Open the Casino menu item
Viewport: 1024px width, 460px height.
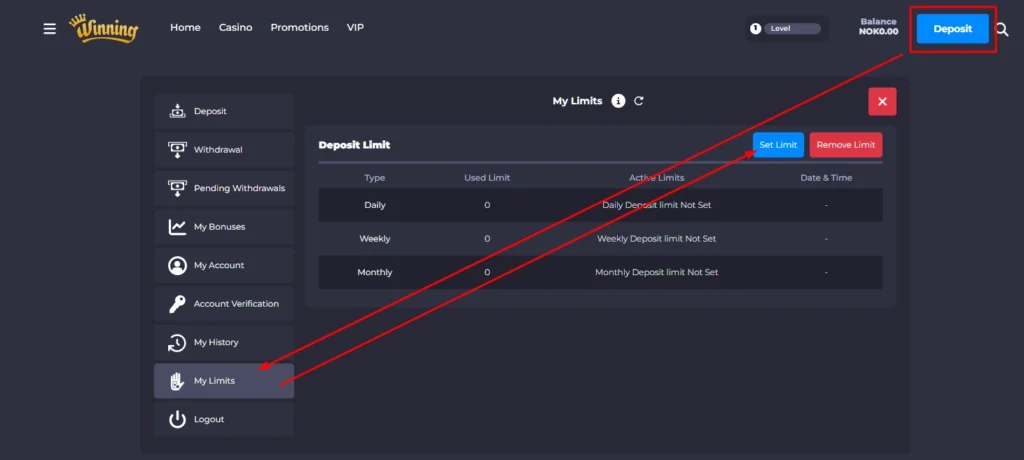pos(235,28)
